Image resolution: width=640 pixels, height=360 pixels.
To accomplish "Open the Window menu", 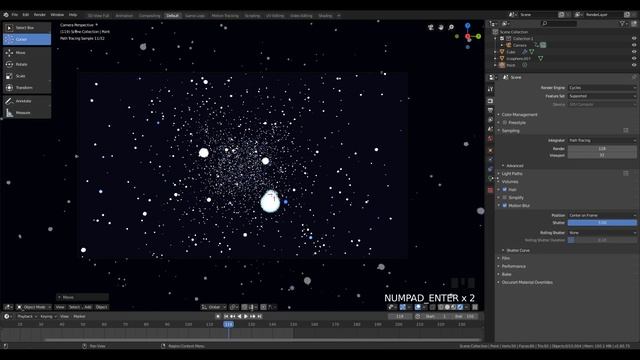I will pos(57,15).
